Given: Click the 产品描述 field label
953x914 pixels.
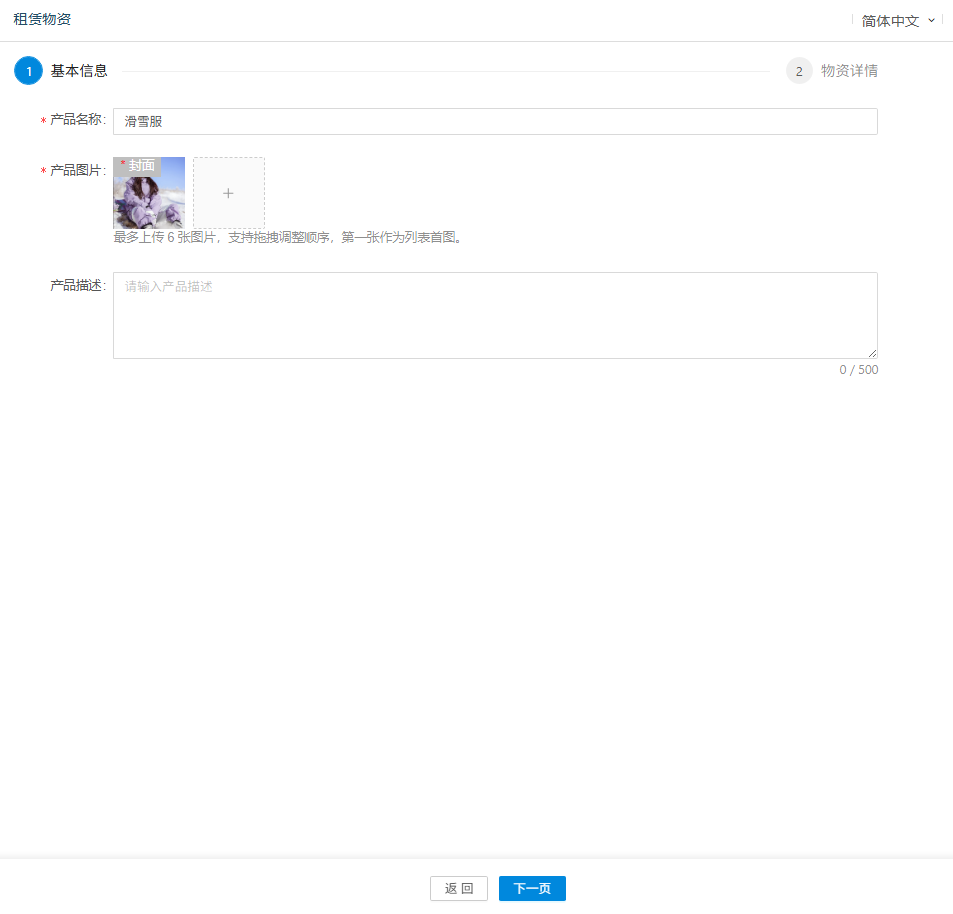Looking at the screenshot, I should (x=78, y=285).
